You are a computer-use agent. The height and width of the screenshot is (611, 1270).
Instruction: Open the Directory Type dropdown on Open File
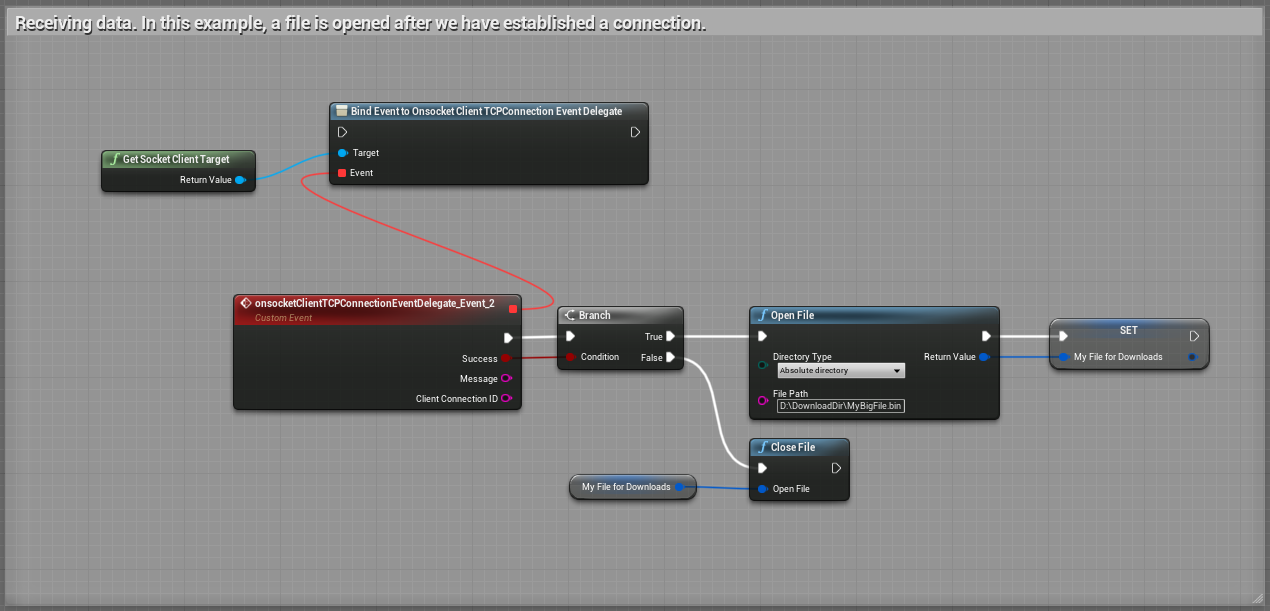840,371
